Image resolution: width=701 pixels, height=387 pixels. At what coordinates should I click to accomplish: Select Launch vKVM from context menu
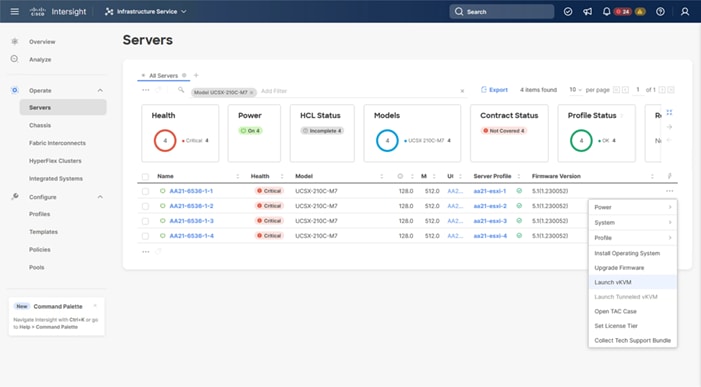[632, 282]
